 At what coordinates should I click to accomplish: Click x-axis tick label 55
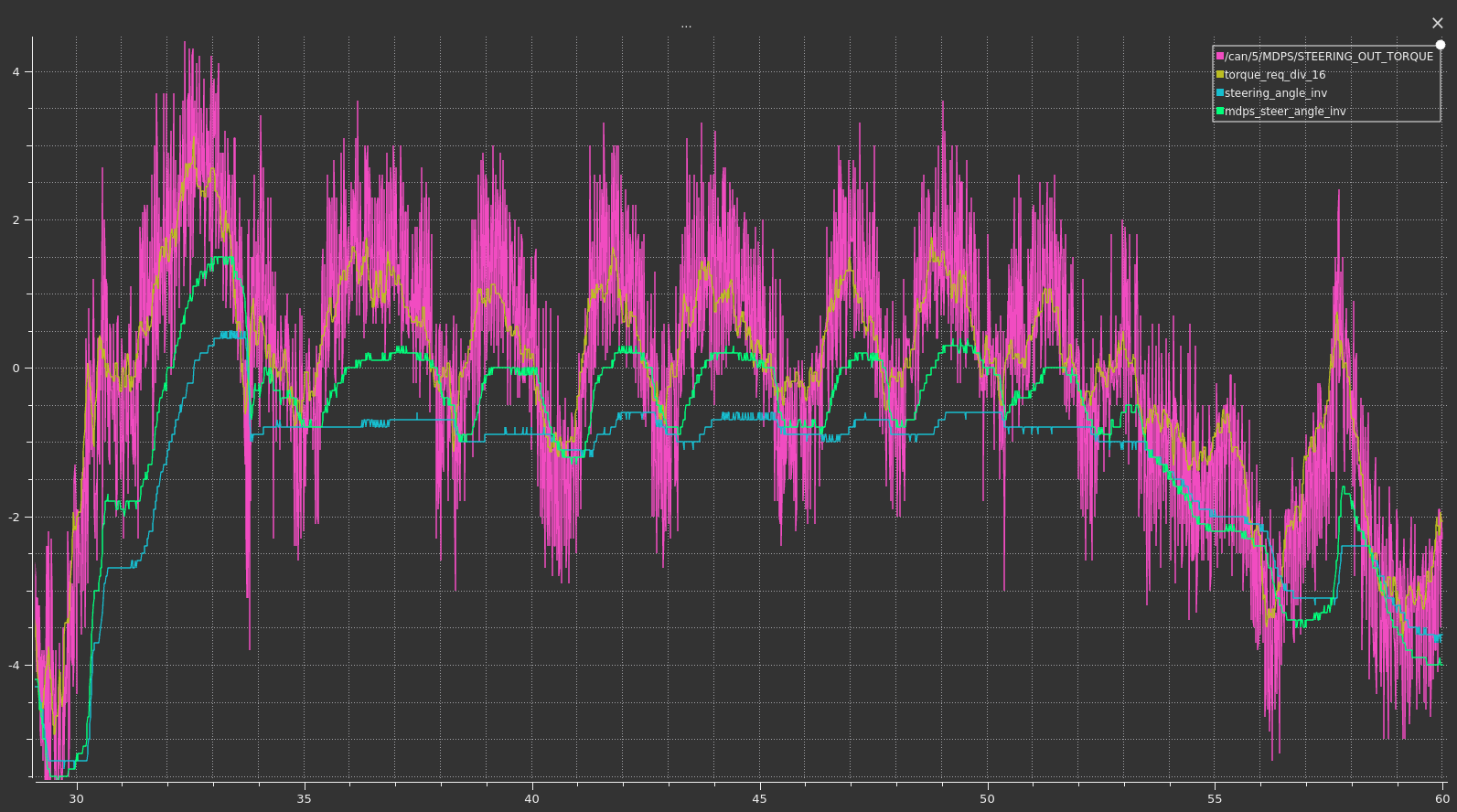click(1215, 799)
